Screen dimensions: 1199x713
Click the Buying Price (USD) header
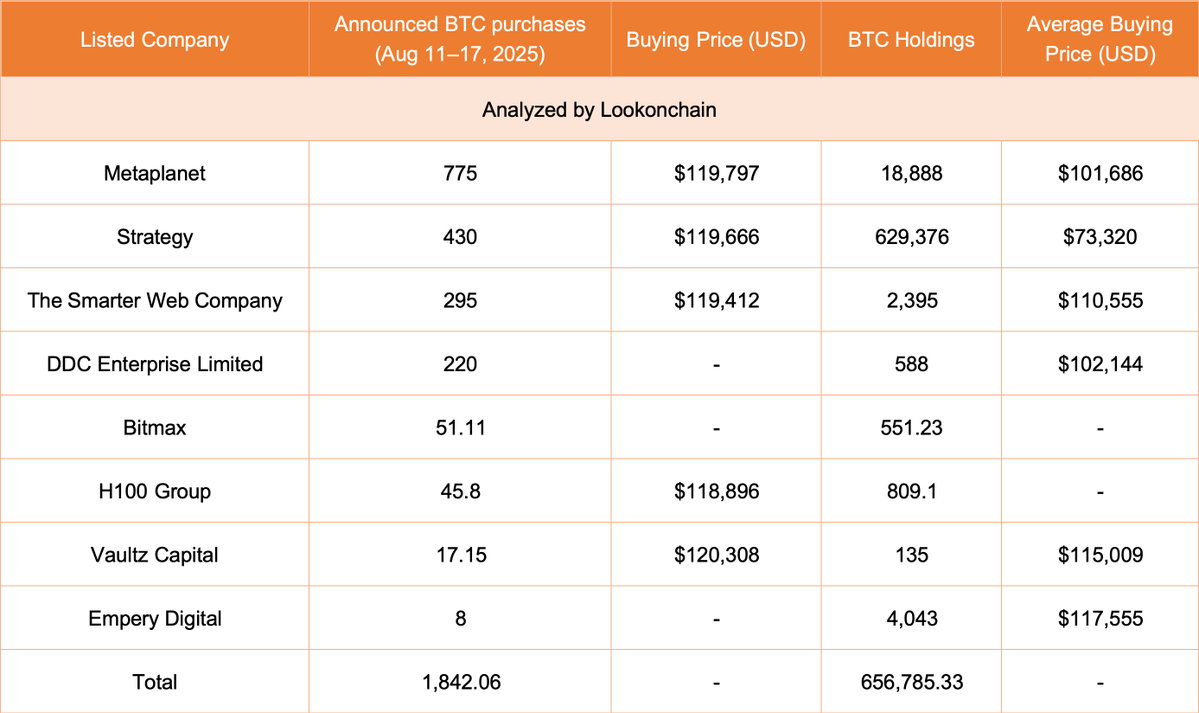[x=716, y=40]
